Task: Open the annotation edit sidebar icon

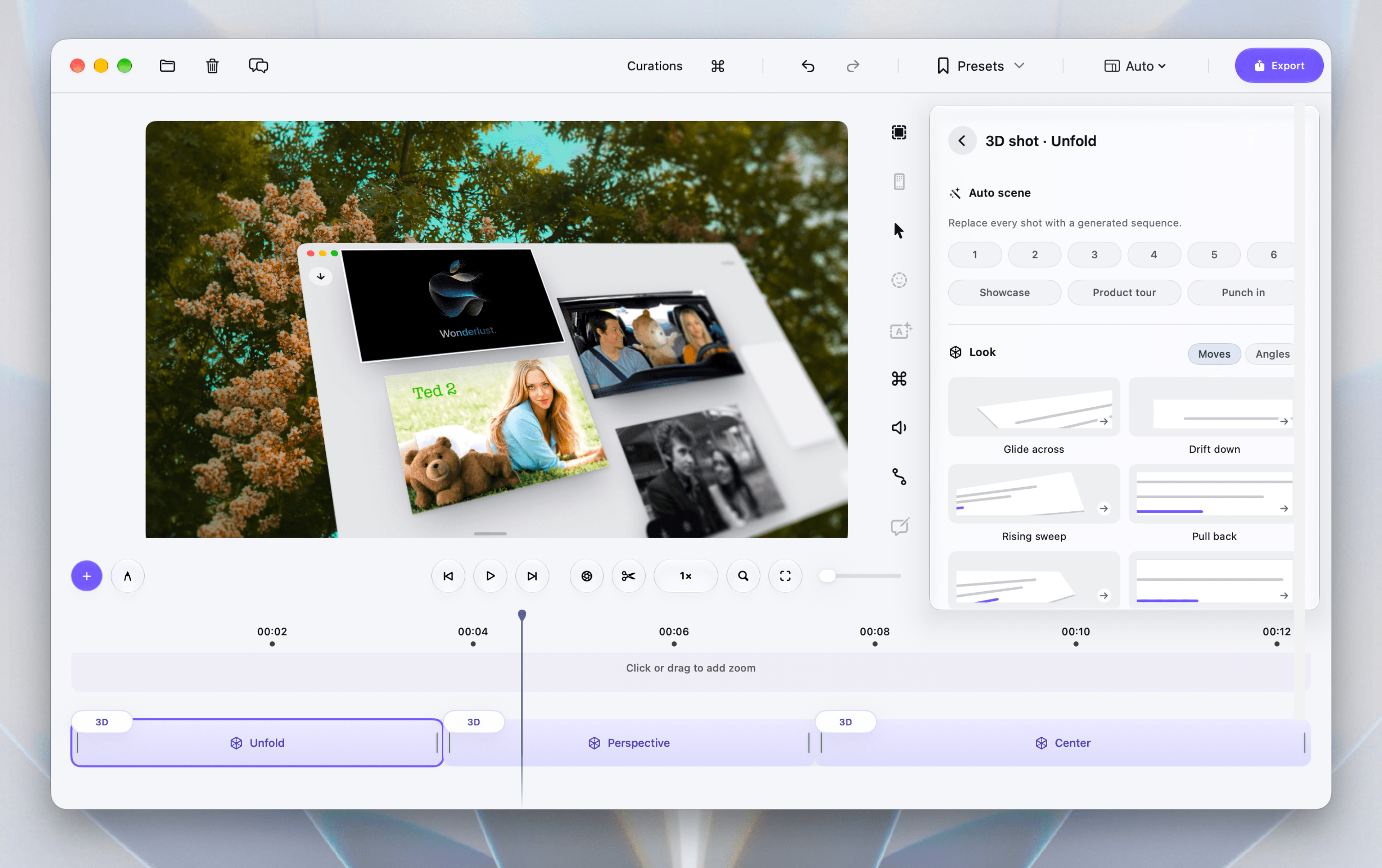Action: (899, 526)
